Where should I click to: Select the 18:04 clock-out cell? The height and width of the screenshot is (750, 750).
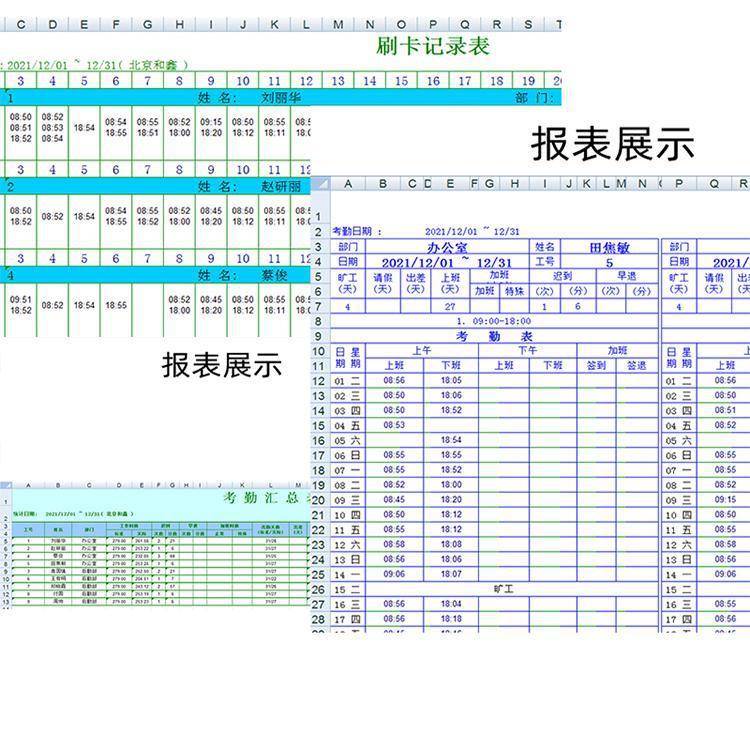pos(451,604)
